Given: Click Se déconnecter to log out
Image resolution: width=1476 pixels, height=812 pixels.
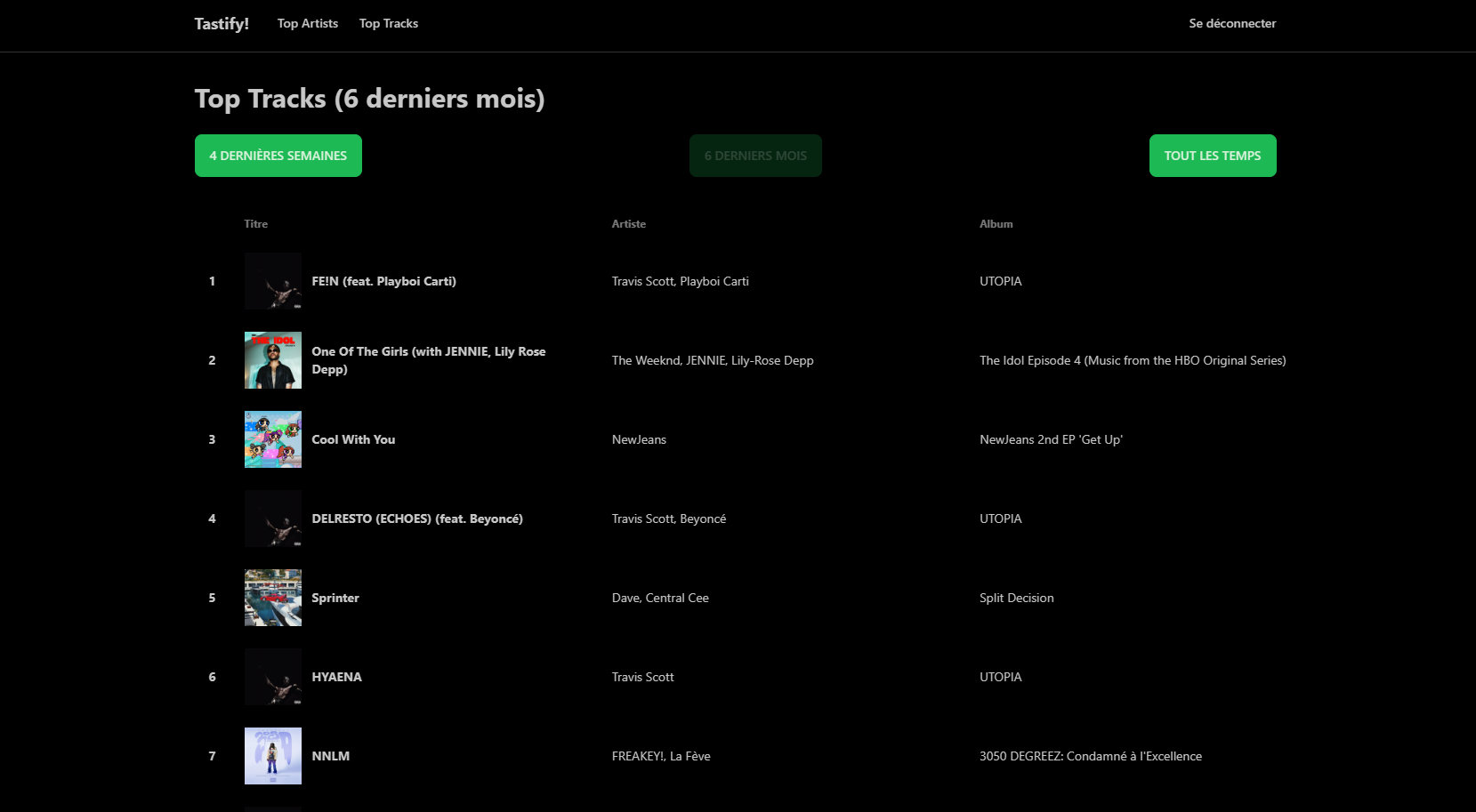Looking at the screenshot, I should click(x=1232, y=24).
